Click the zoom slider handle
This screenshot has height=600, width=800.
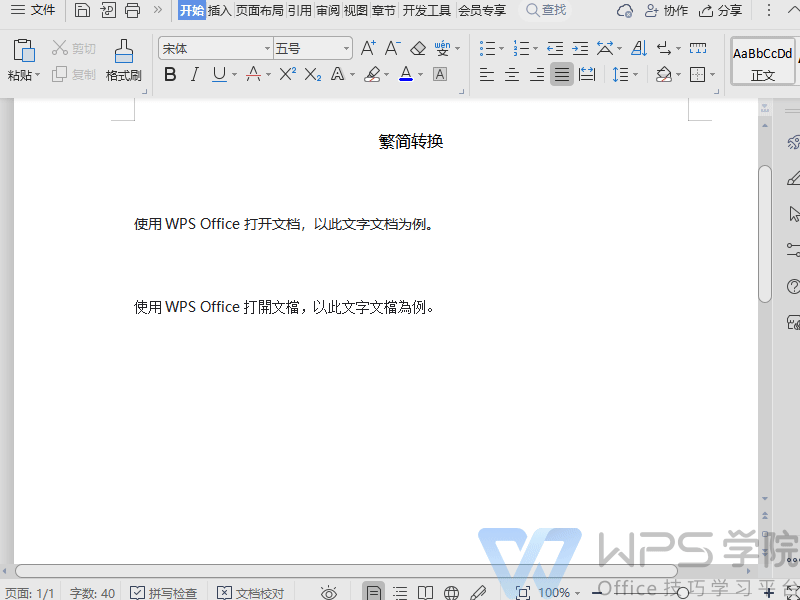(683, 593)
